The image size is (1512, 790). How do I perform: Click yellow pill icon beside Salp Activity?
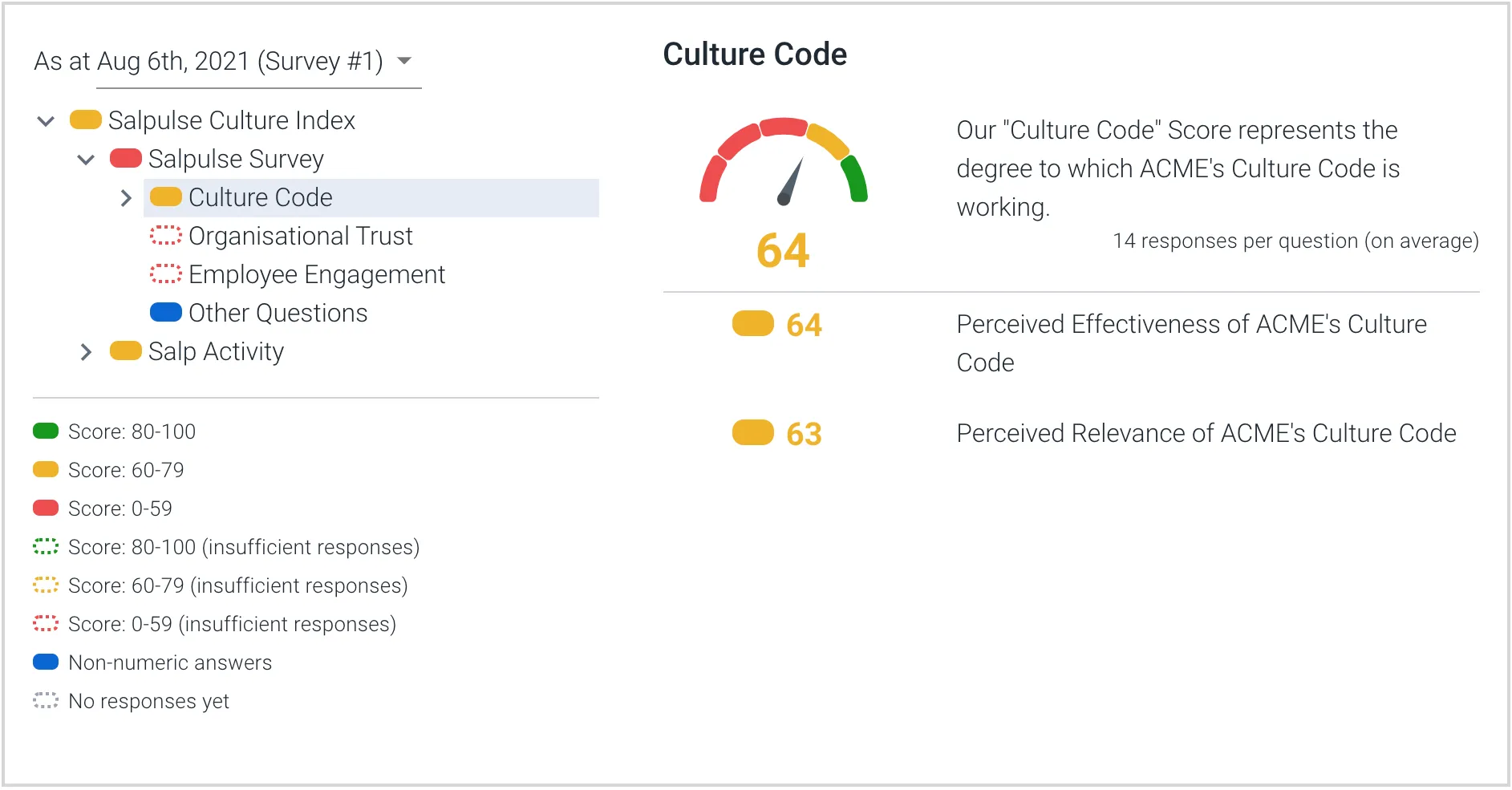[126, 351]
